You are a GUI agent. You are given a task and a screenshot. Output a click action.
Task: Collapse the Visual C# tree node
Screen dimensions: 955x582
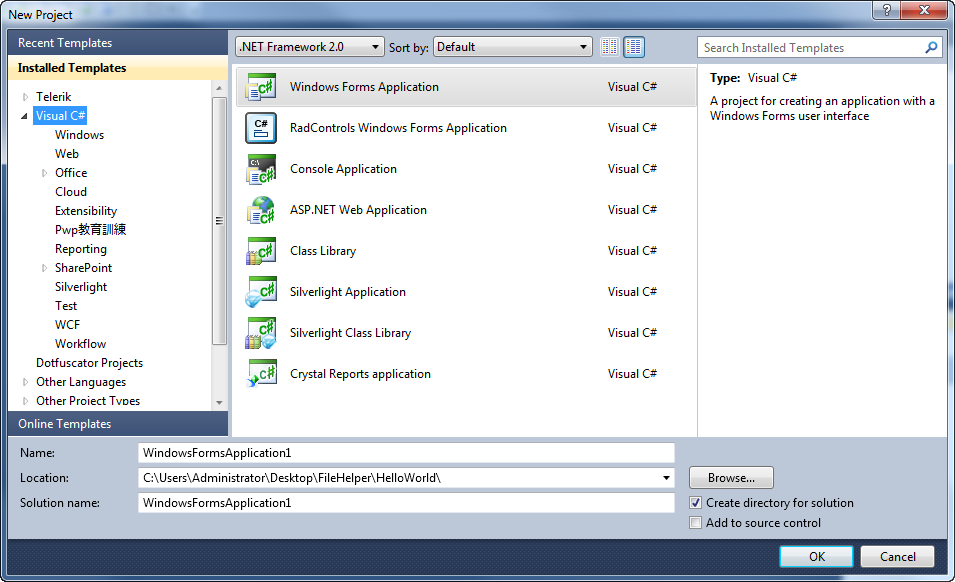[24, 116]
